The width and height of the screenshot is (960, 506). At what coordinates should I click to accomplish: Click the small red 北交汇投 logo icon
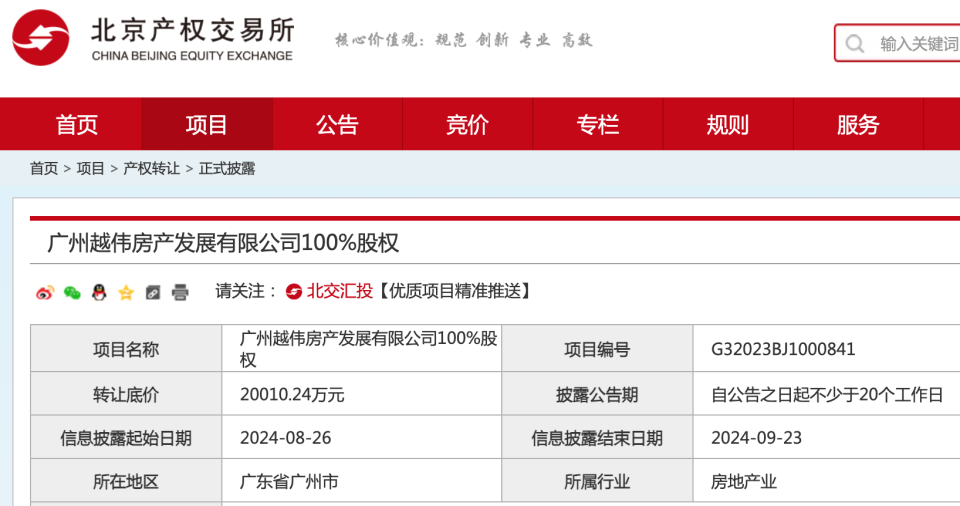(x=294, y=292)
